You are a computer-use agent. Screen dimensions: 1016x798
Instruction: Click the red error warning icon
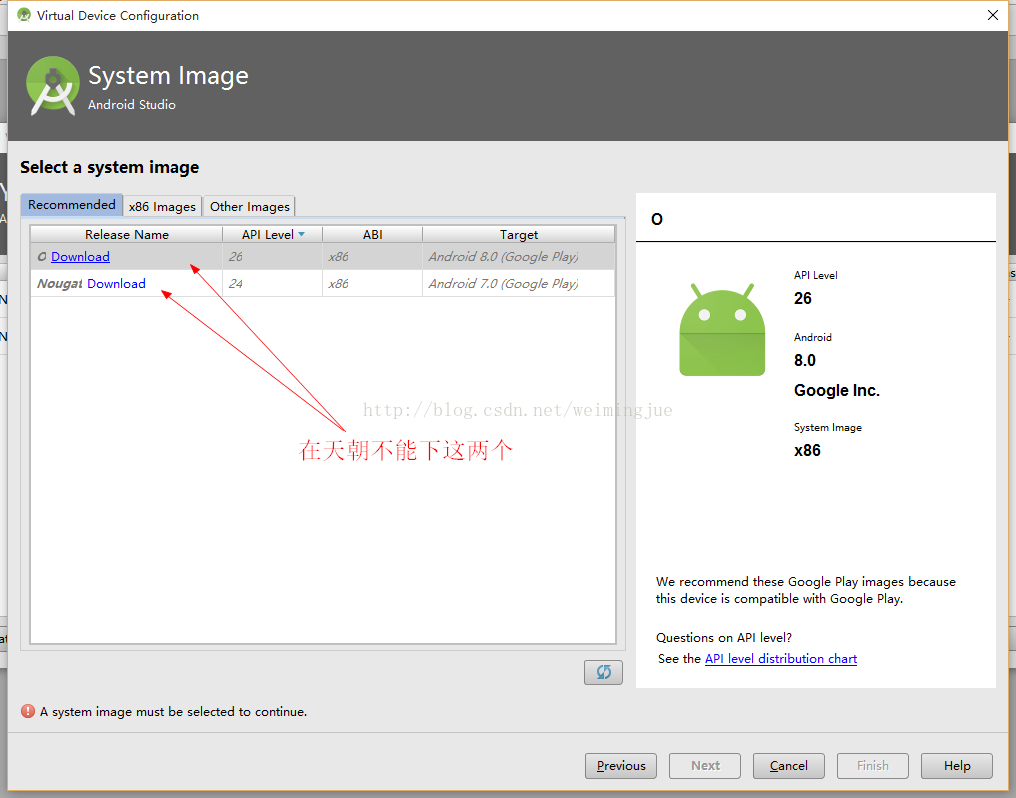coord(28,711)
